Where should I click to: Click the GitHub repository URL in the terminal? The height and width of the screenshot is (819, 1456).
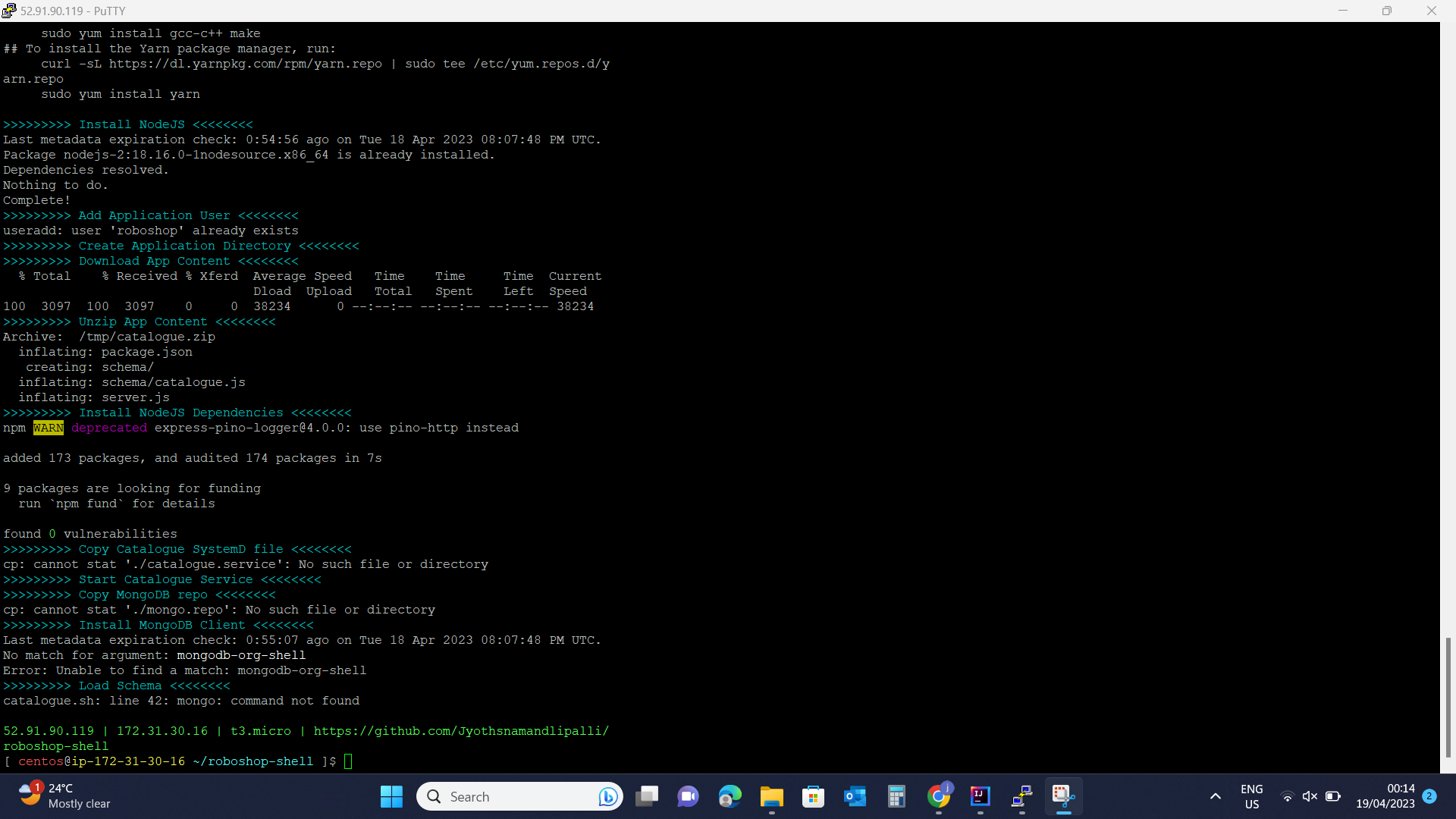[461, 730]
